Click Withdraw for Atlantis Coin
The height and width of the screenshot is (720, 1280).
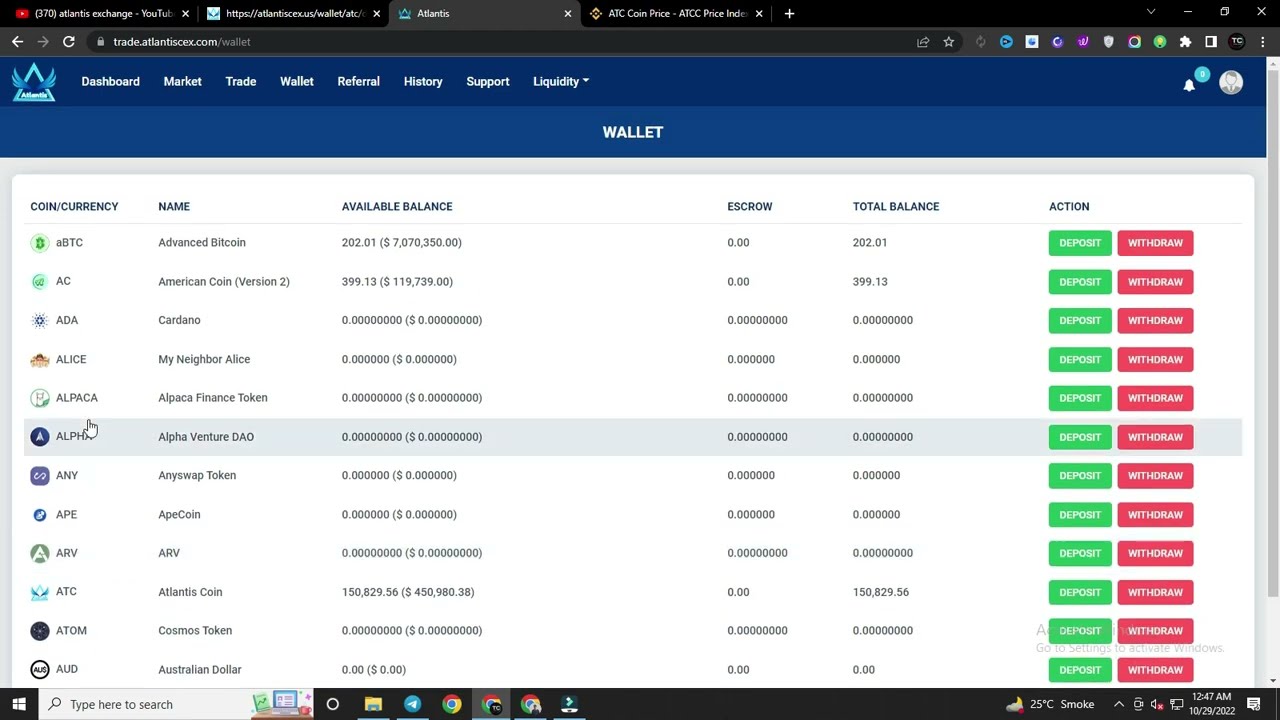[x=1155, y=592]
